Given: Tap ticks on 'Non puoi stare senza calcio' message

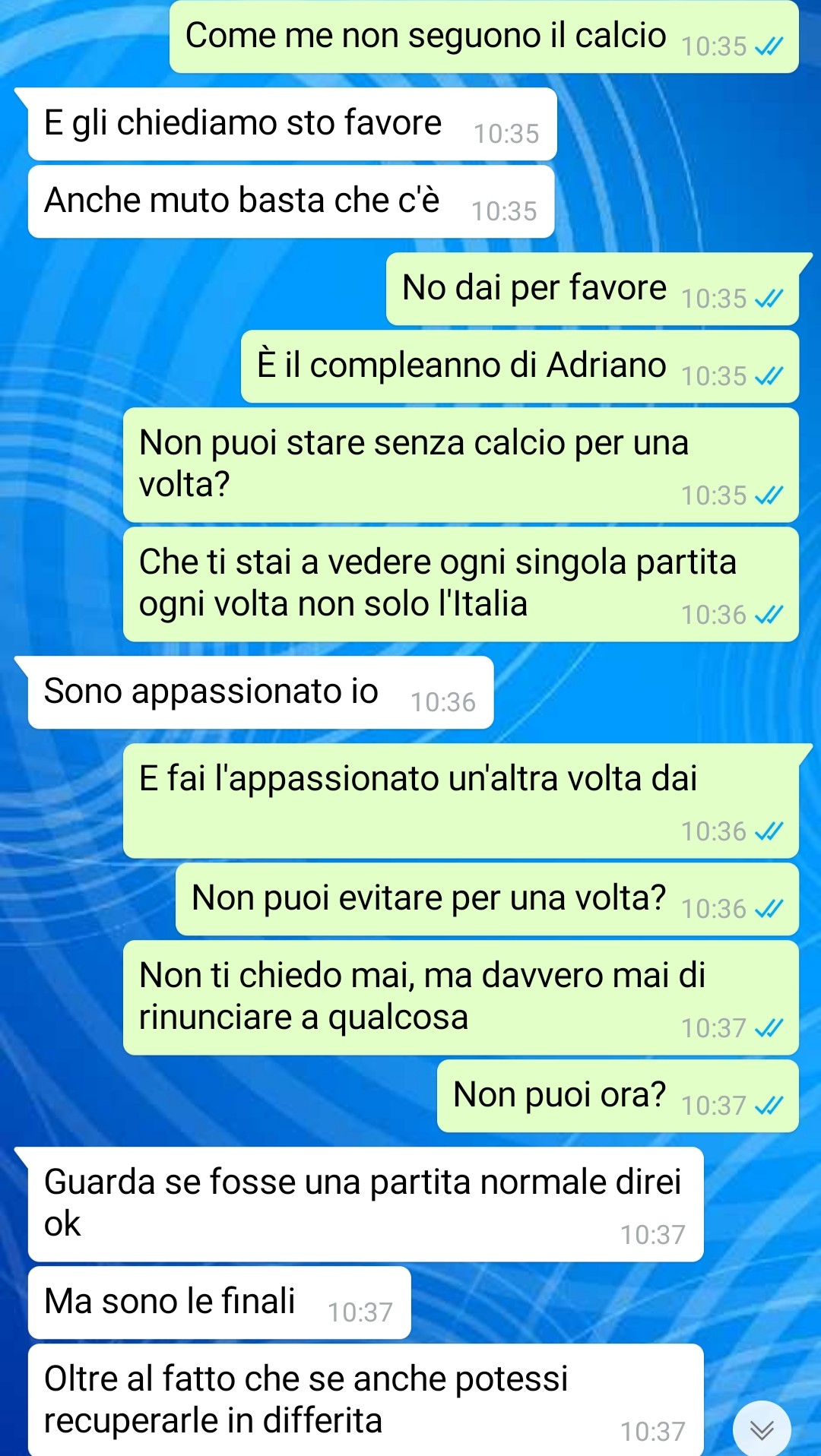Looking at the screenshot, I should [x=769, y=496].
